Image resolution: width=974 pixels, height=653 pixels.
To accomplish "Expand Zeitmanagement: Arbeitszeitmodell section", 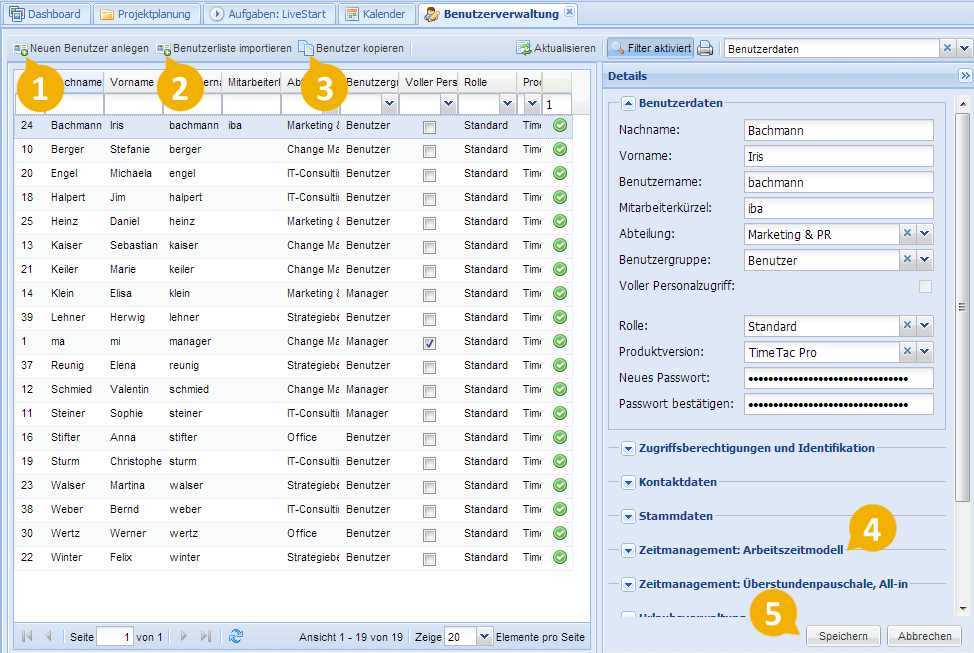I will point(628,550).
